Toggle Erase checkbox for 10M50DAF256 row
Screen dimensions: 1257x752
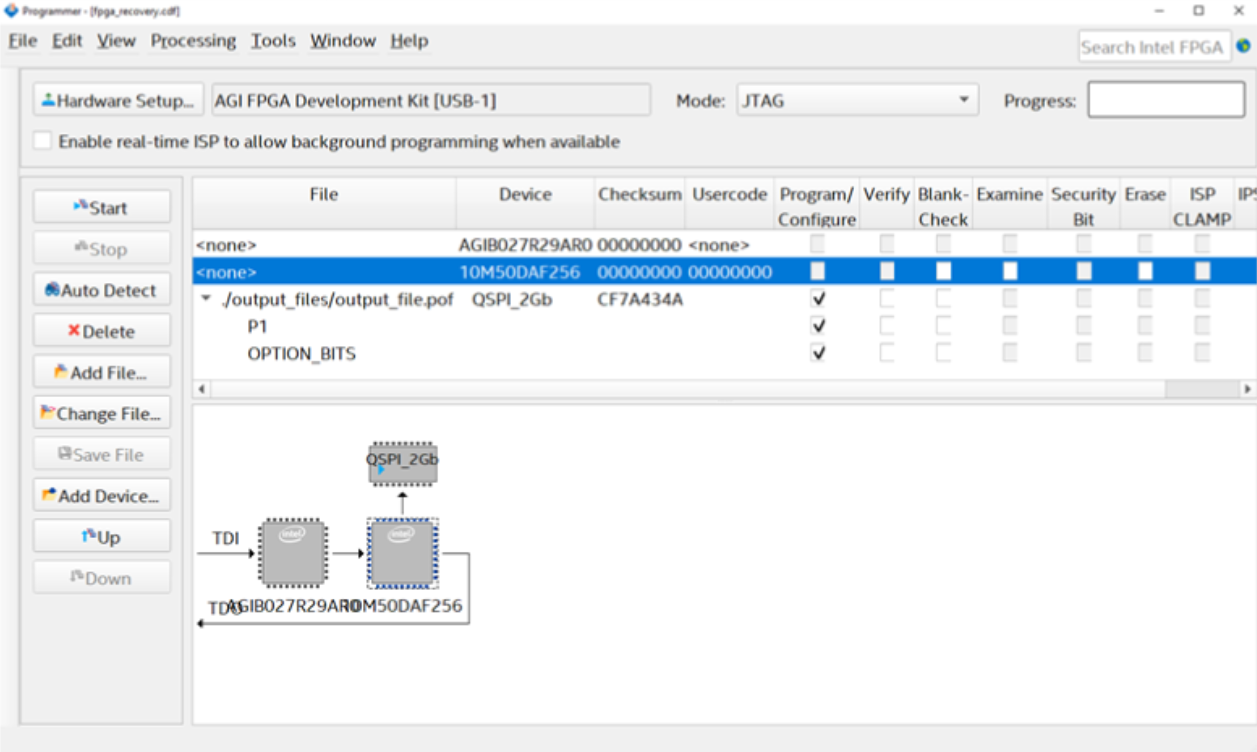(x=1145, y=271)
